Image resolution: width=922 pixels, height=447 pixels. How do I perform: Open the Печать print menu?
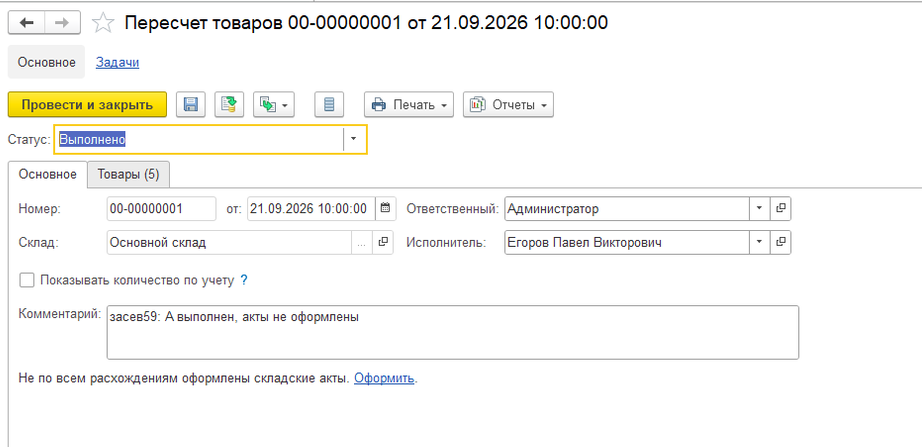pyautogui.click(x=409, y=105)
